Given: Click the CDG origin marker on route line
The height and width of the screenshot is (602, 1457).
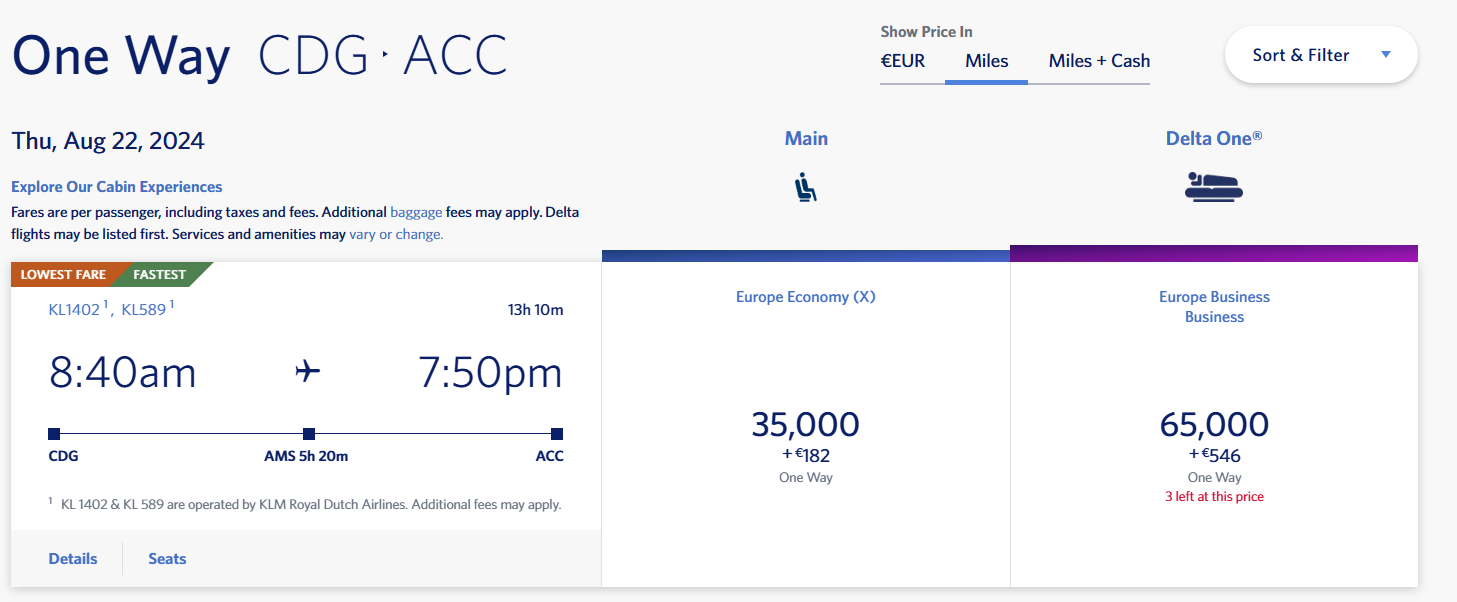Looking at the screenshot, I should click(x=54, y=434).
